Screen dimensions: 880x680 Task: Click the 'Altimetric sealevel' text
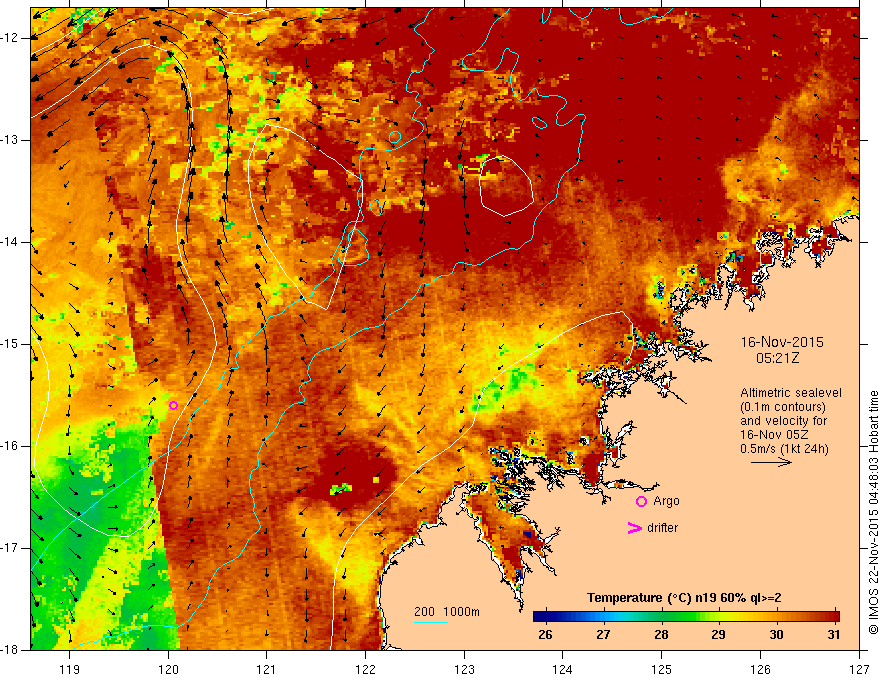click(x=791, y=393)
